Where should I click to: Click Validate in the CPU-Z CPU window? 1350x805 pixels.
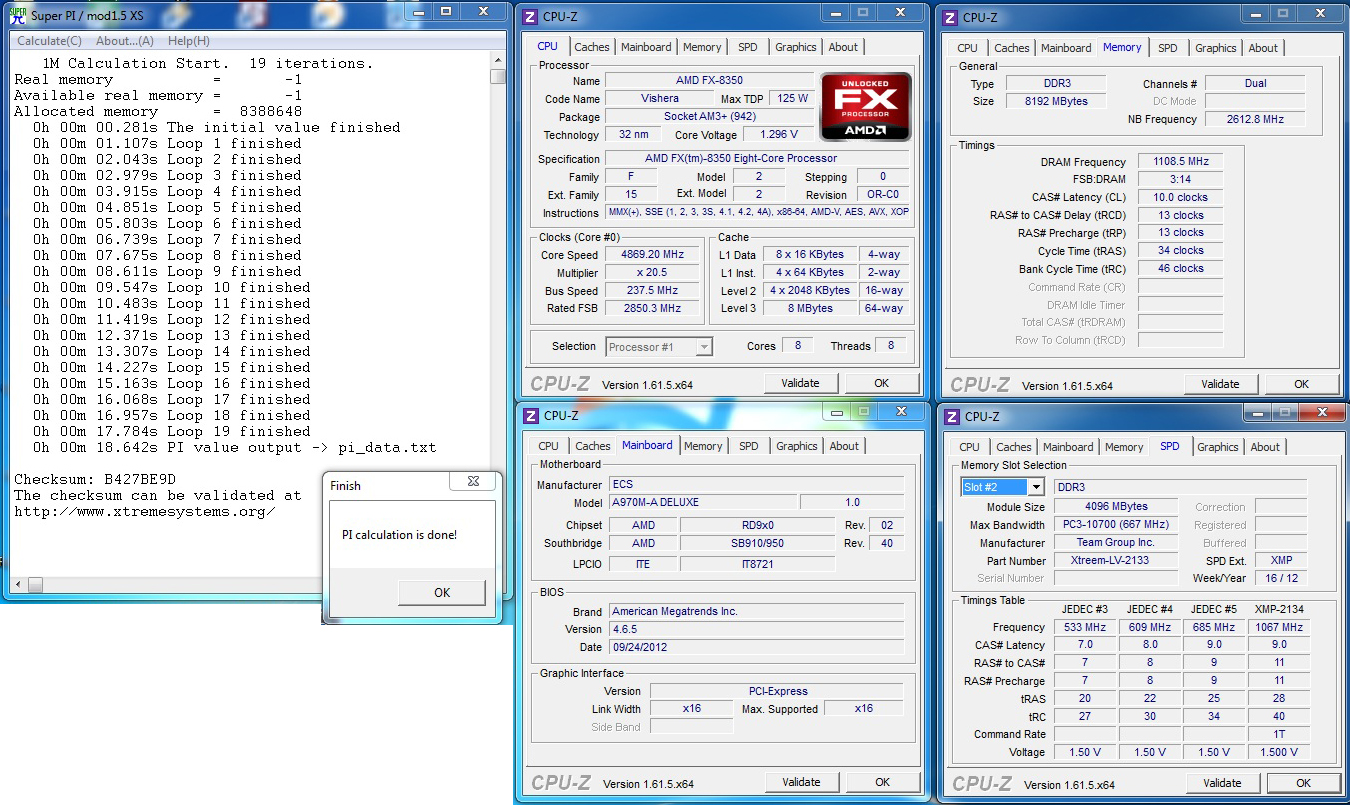(x=800, y=383)
